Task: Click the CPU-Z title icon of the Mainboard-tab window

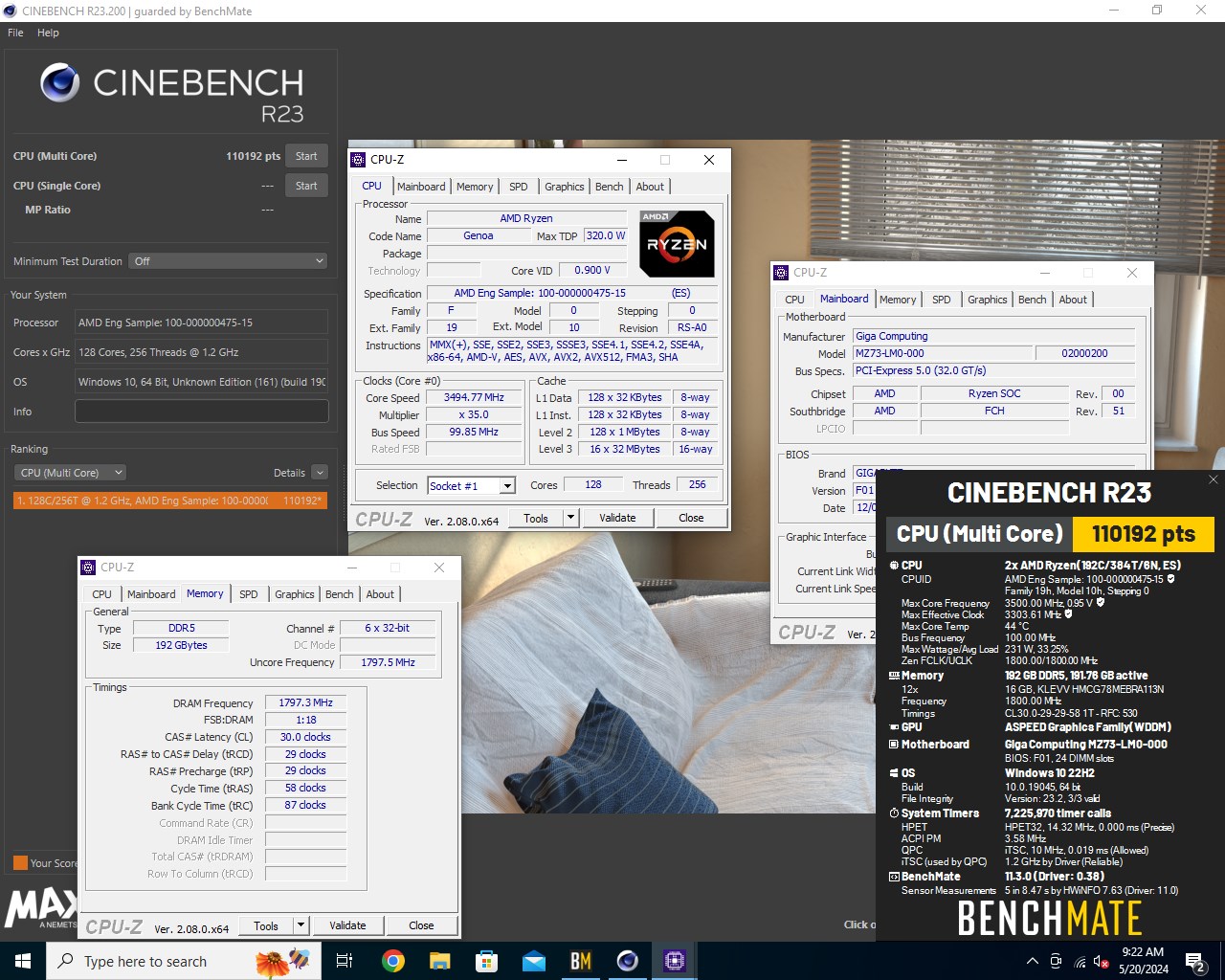Action: pyautogui.click(x=781, y=273)
